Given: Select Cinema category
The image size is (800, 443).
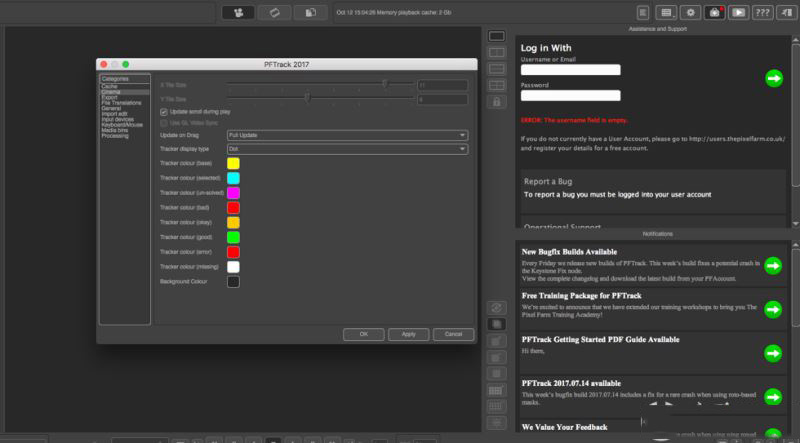Looking at the screenshot, I should 111,92.
